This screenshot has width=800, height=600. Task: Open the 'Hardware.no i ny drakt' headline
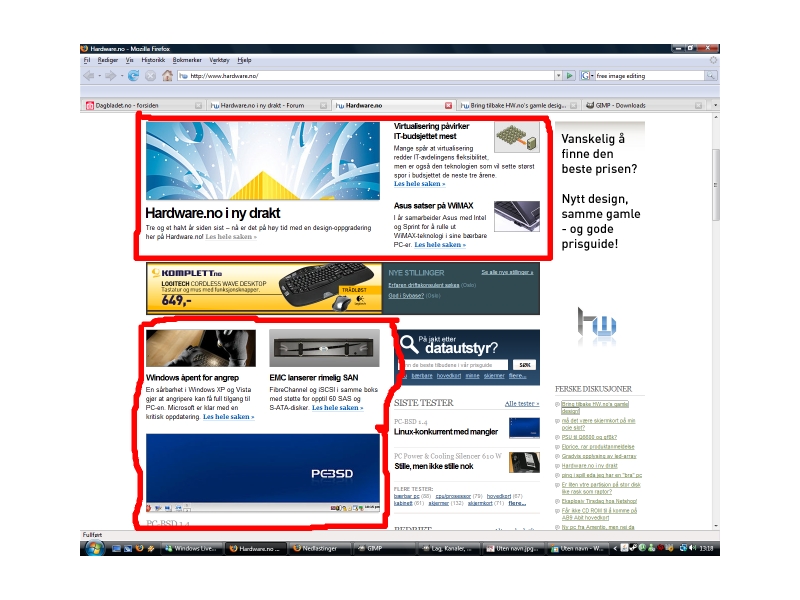(x=213, y=213)
